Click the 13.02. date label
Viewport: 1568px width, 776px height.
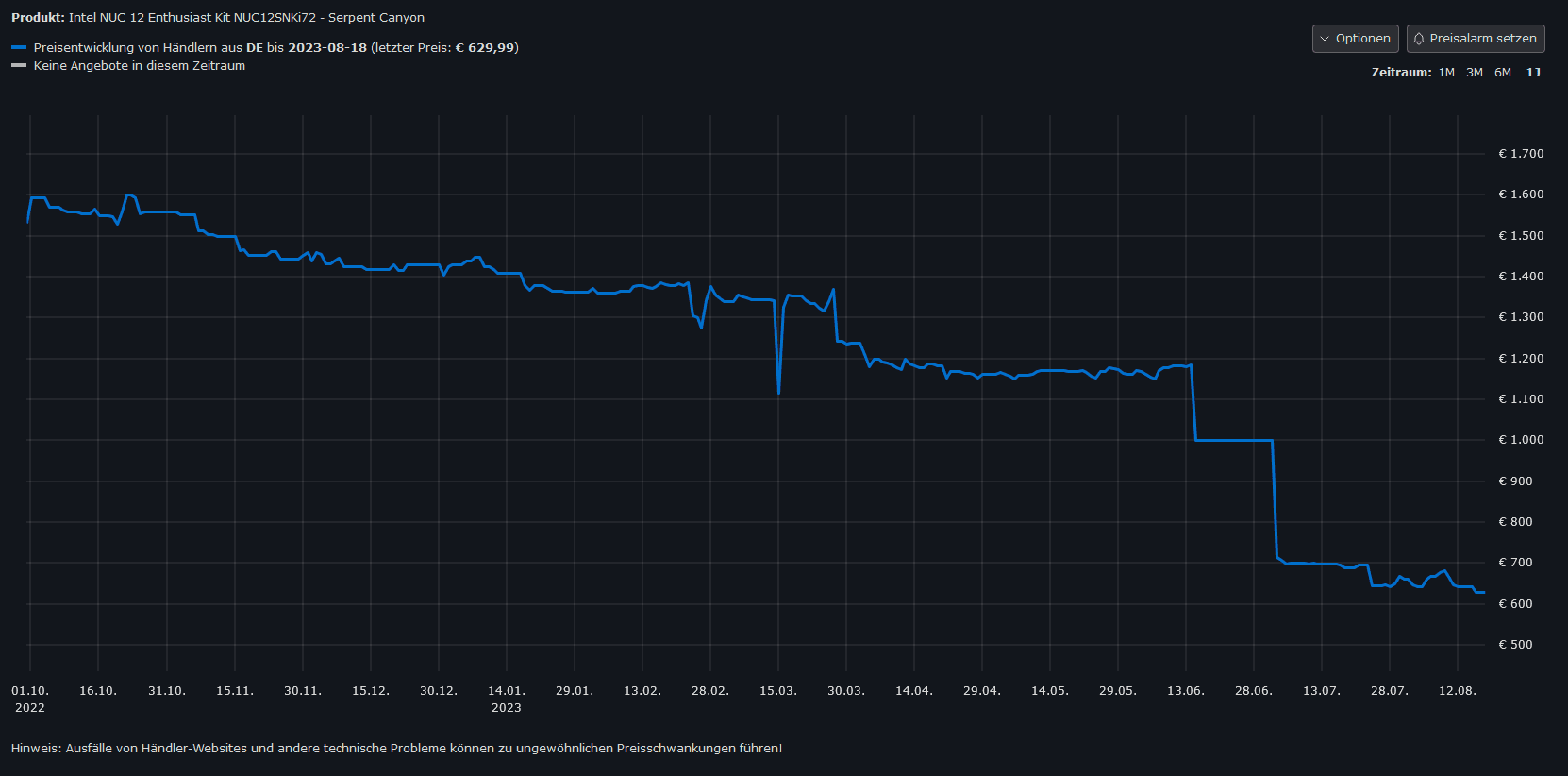[642, 691]
